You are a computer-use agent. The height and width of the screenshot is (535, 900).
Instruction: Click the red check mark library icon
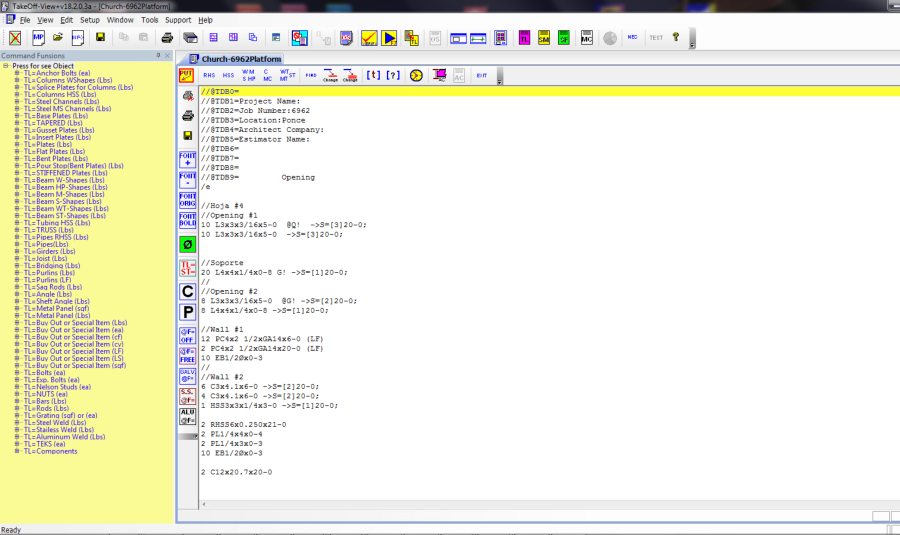point(368,38)
